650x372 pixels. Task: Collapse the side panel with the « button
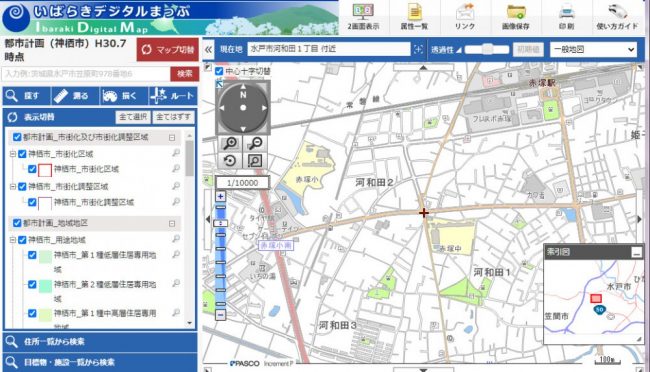click(x=209, y=50)
